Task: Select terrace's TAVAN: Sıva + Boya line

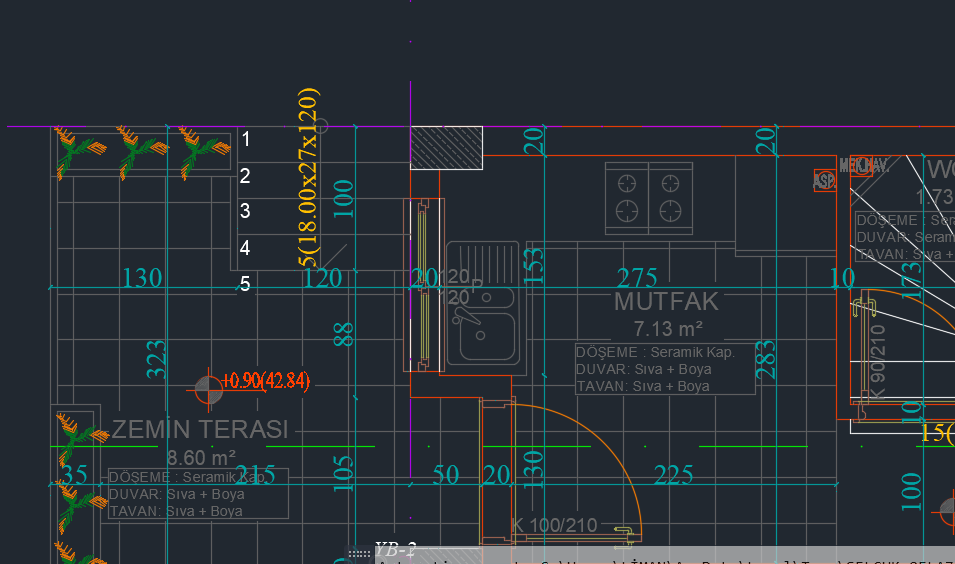Action: coord(176,511)
